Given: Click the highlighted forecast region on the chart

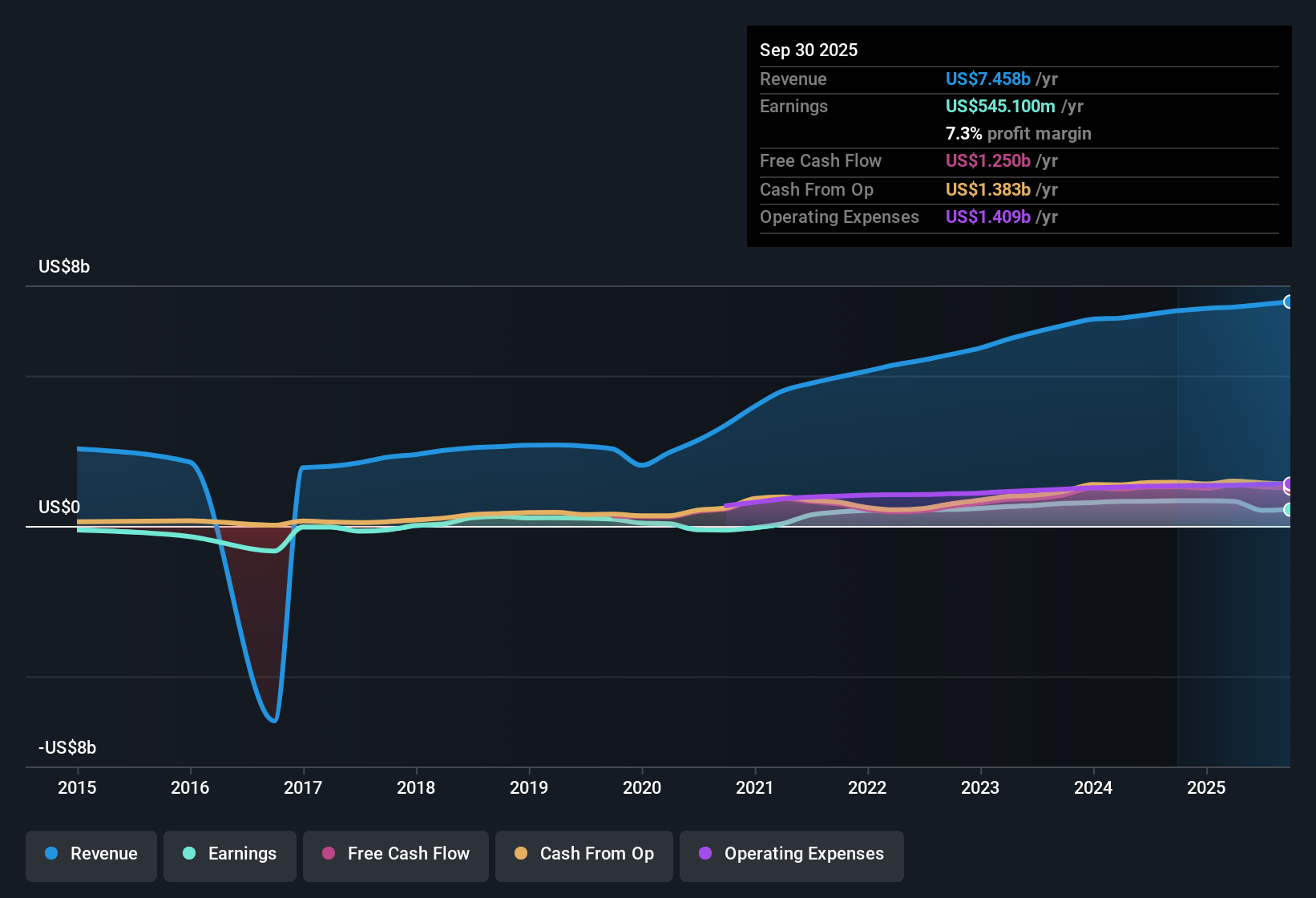Looking at the screenshot, I should [1234, 521].
